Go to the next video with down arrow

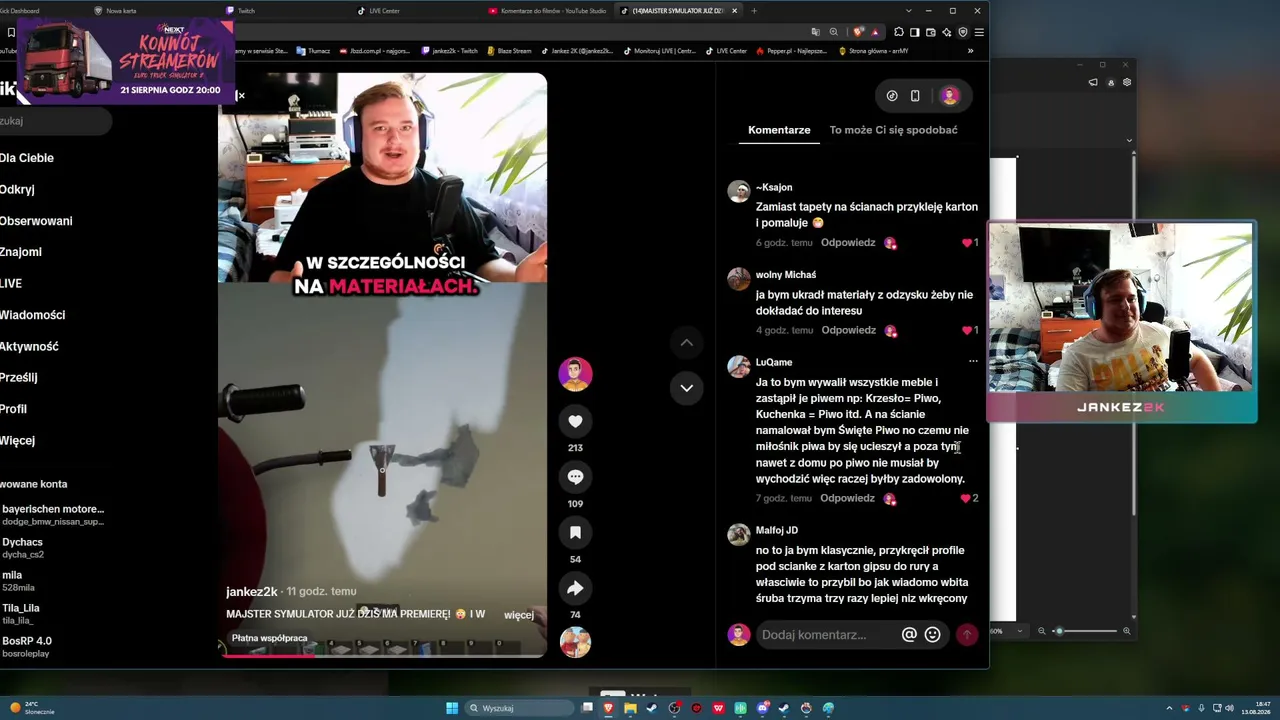[x=686, y=388]
